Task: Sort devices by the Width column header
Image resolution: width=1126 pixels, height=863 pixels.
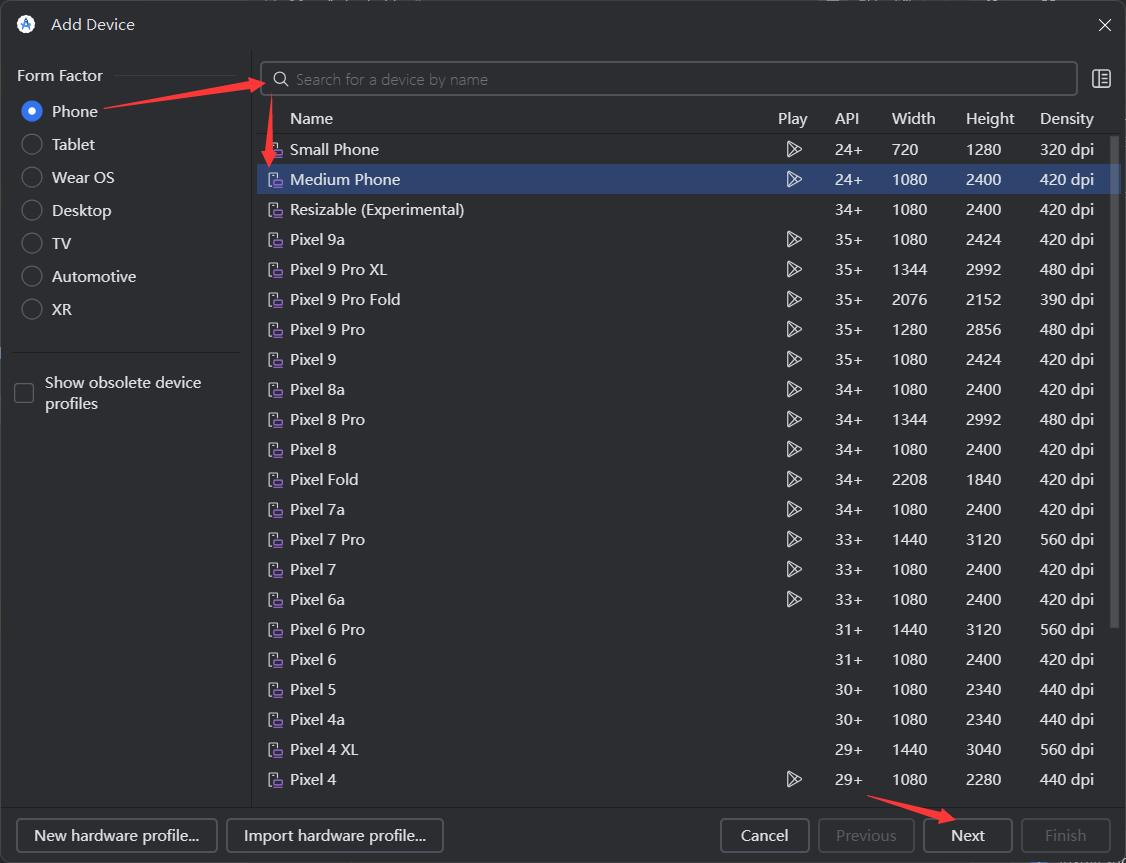Action: 913,118
